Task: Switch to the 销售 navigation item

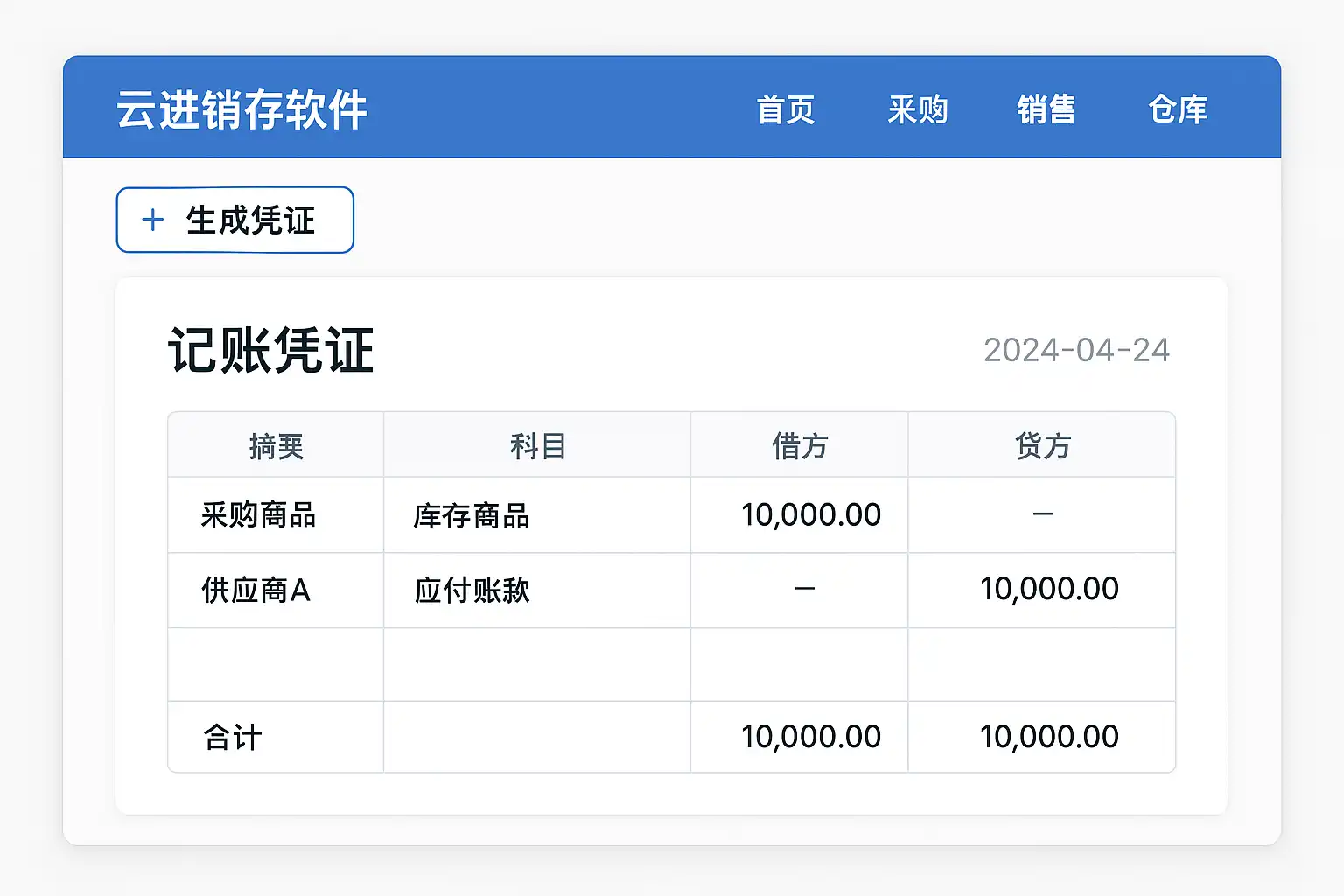Action: tap(1046, 110)
